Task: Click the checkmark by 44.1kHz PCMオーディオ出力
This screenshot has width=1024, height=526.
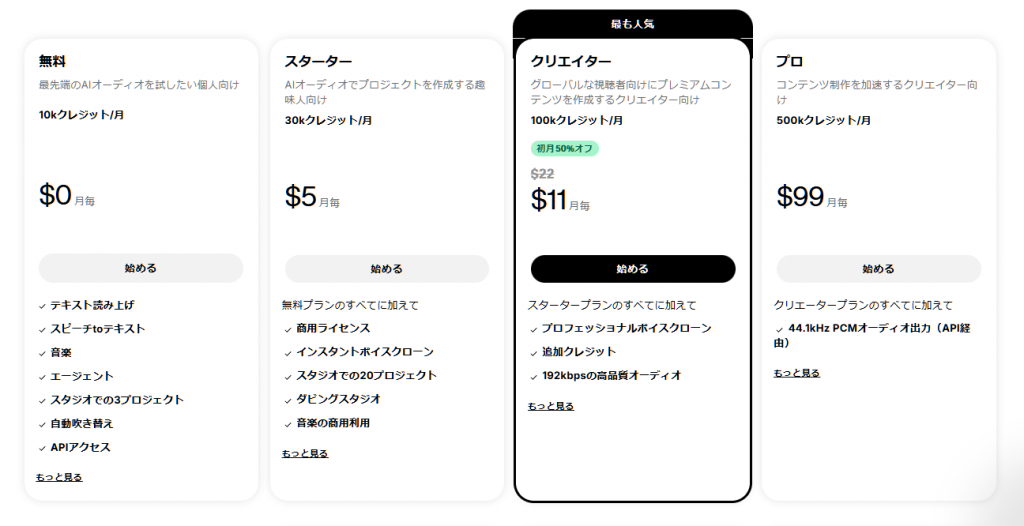Action: pyautogui.click(x=780, y=328)
